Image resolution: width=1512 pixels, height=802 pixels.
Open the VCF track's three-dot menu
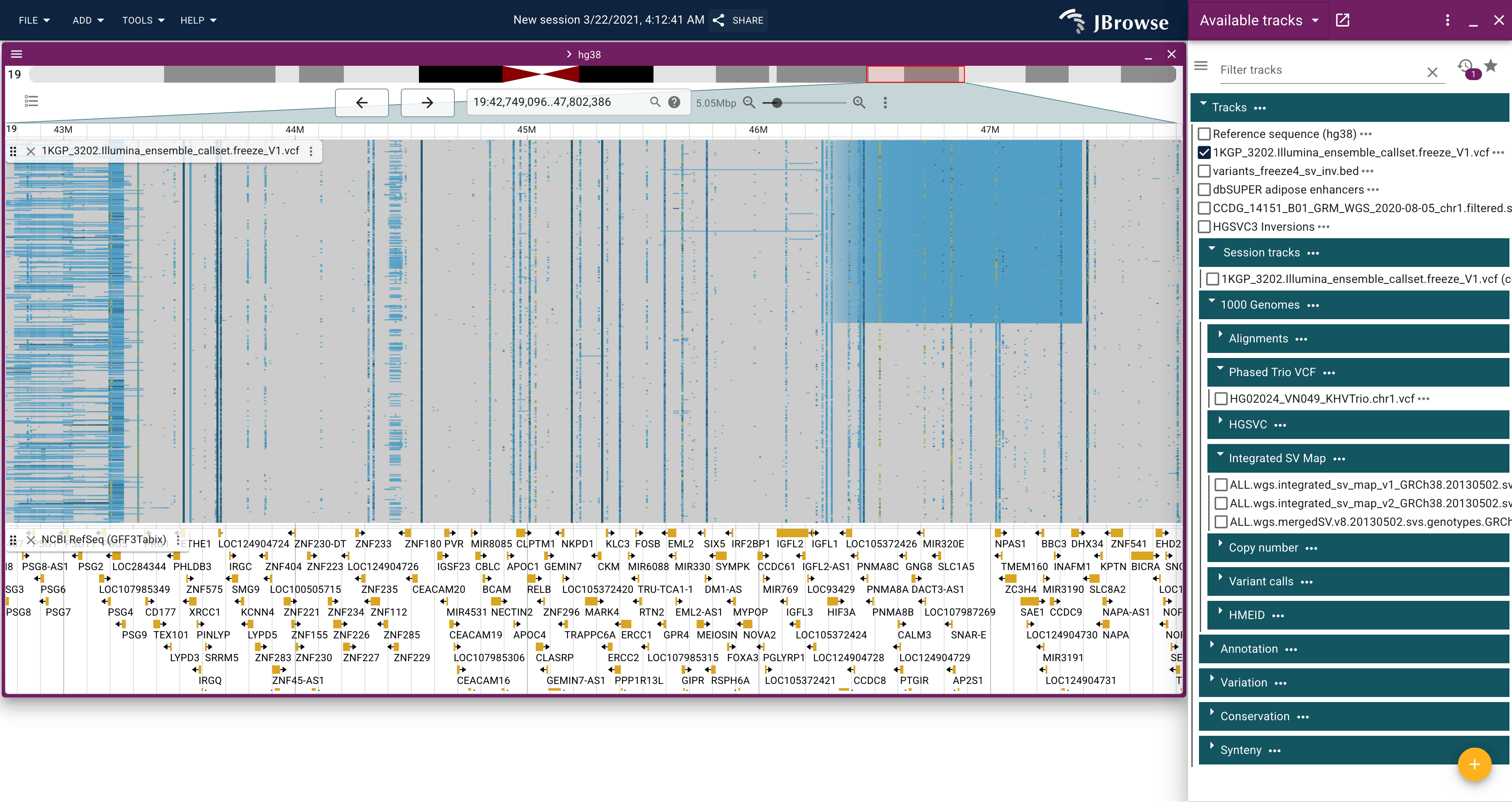pos(311,151)
